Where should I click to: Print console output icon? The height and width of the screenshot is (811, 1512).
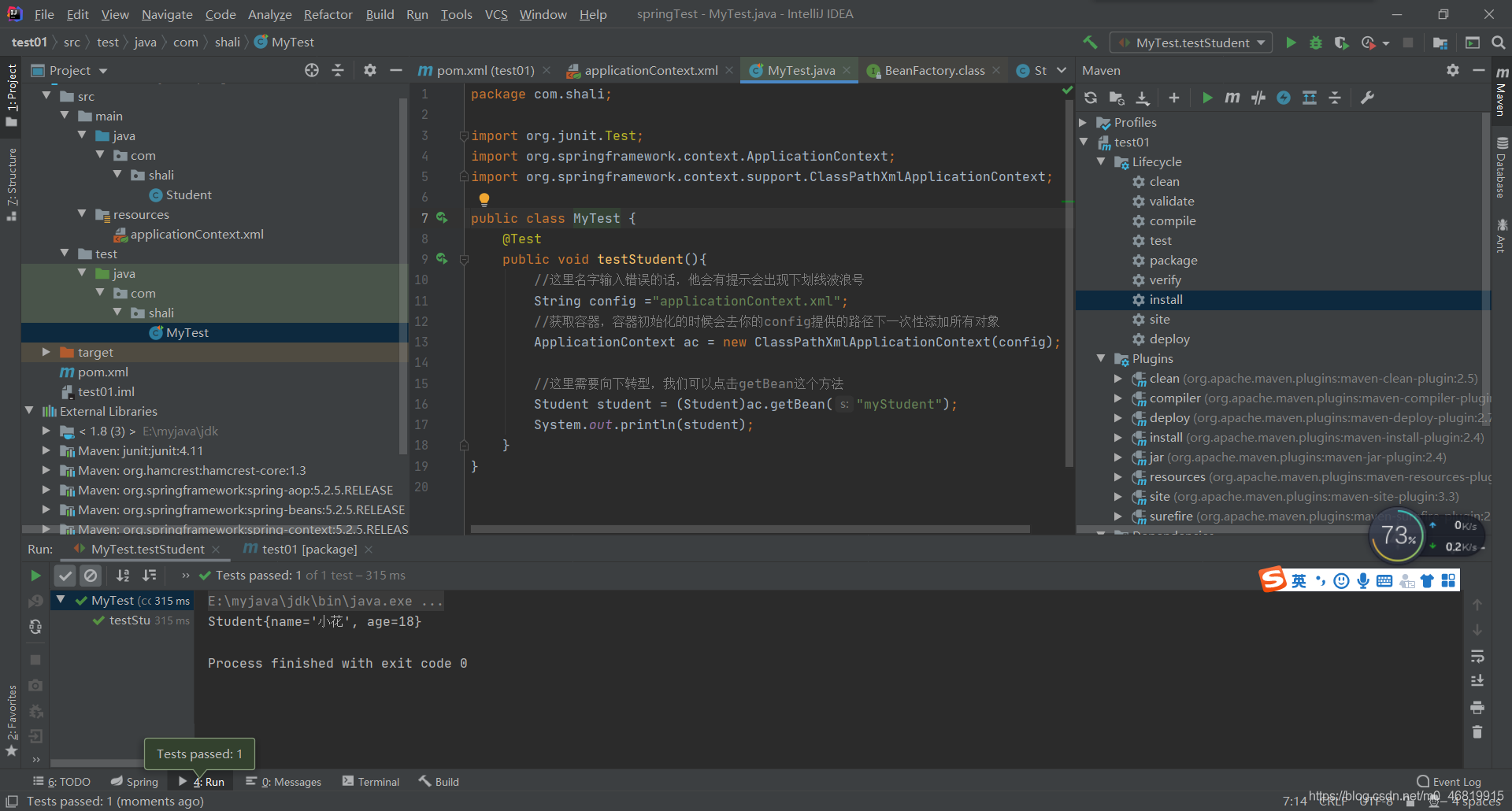point(1477,707)
